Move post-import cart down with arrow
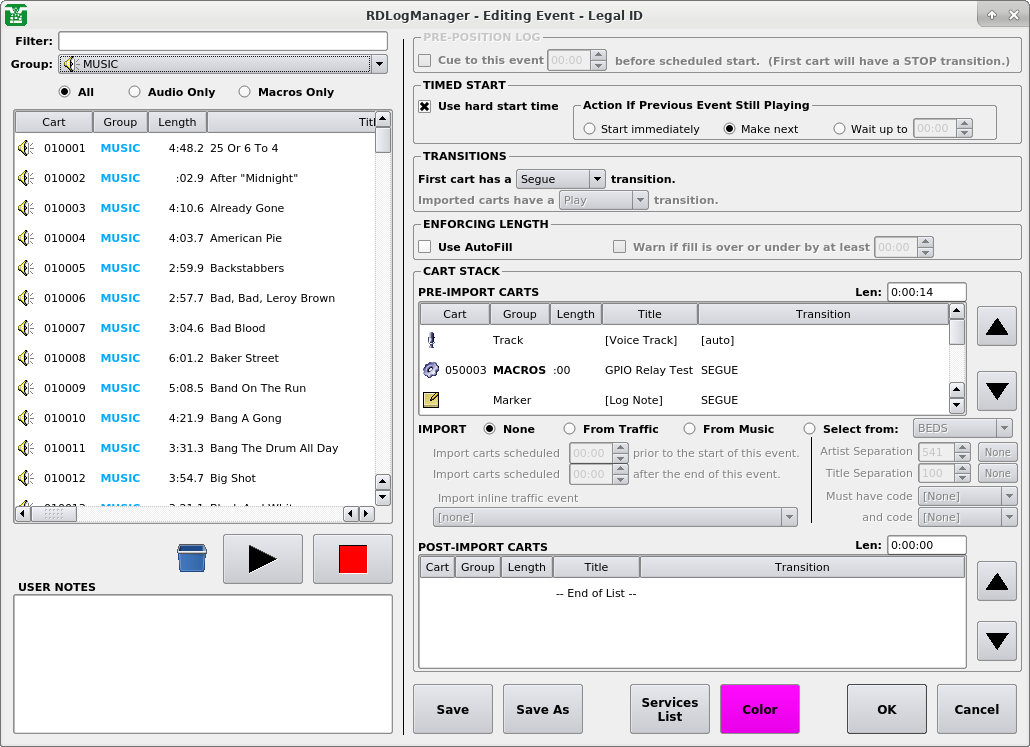This screenshot has height=747, width=1030. pos(996,641)
